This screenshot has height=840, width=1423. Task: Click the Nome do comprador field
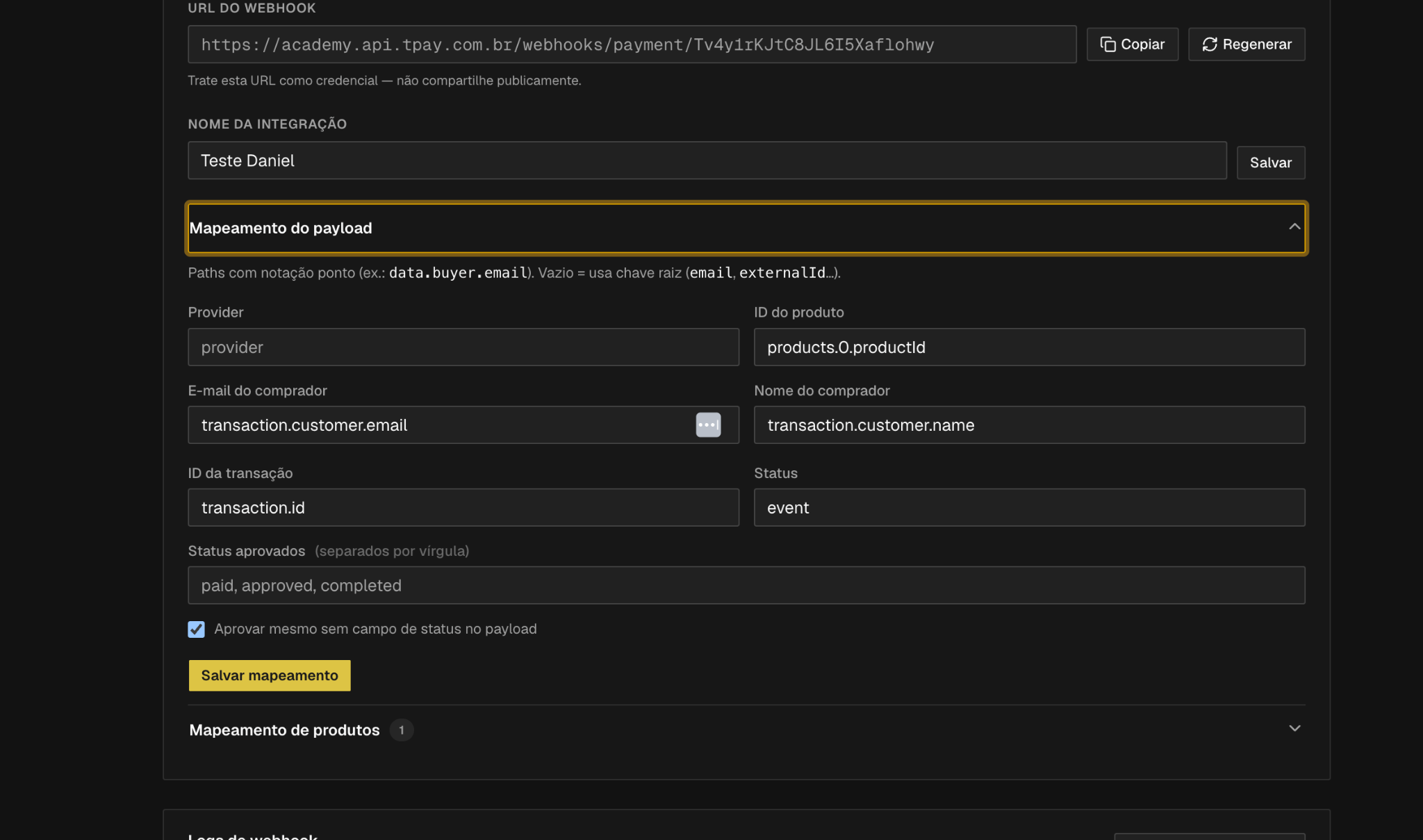(1029, 425)
